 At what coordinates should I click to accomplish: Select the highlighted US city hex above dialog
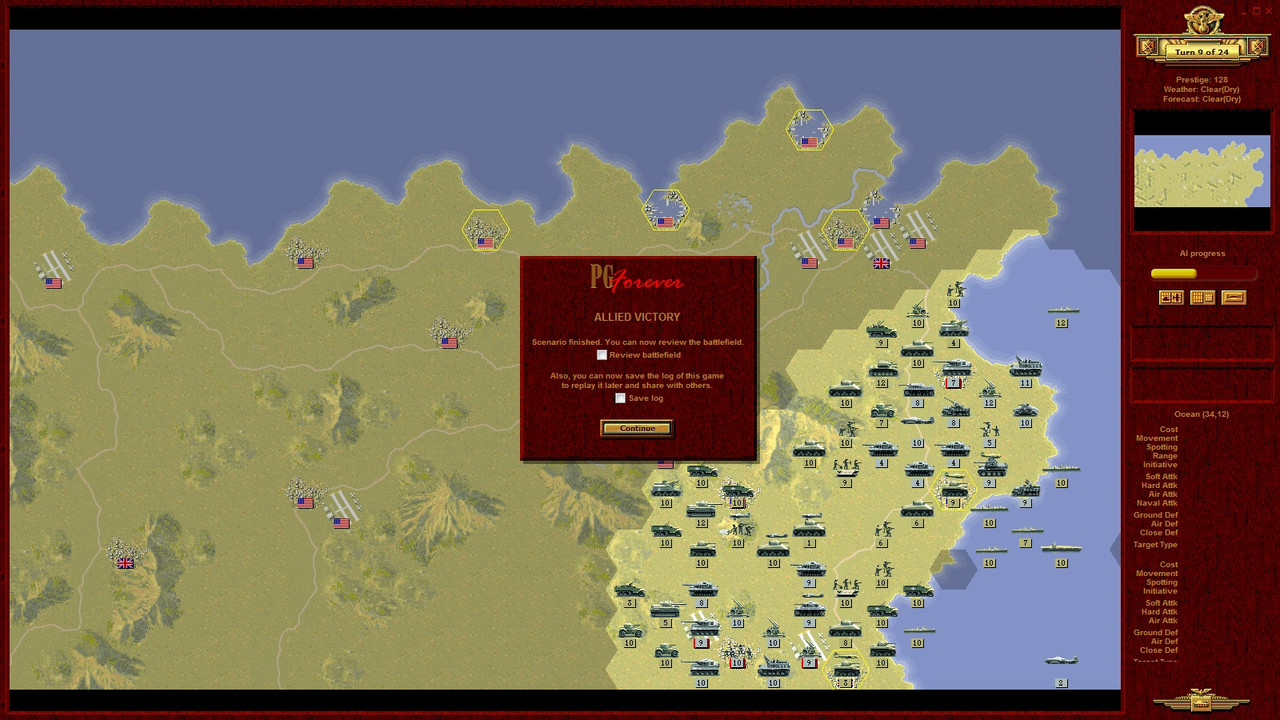click(665, 210)
